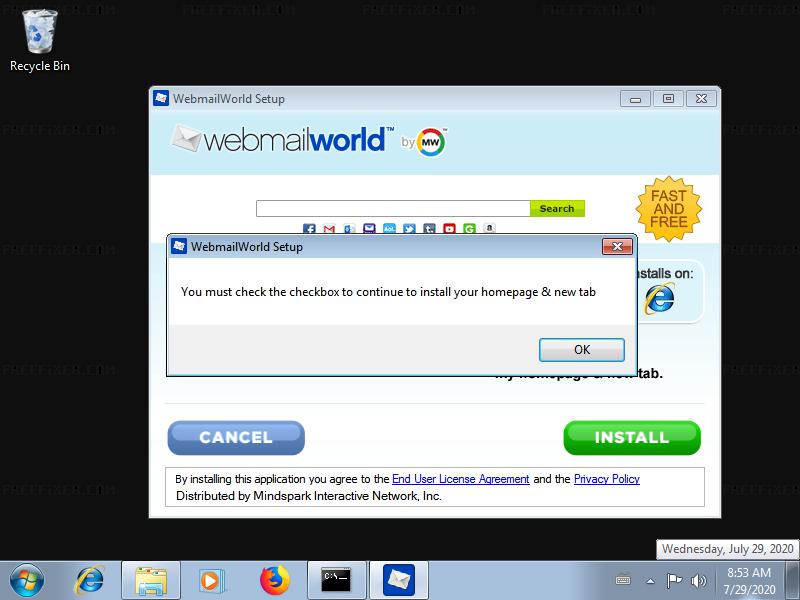Minimize the WebmailWorld Setup window
800x600 pixels.
pos(635,98)
